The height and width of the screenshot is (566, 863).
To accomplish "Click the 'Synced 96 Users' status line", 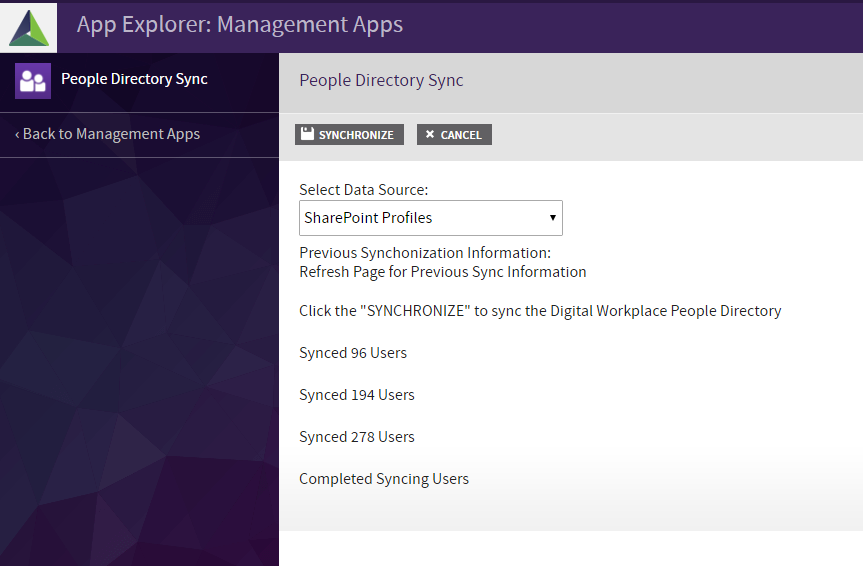I will coord(353,353).
